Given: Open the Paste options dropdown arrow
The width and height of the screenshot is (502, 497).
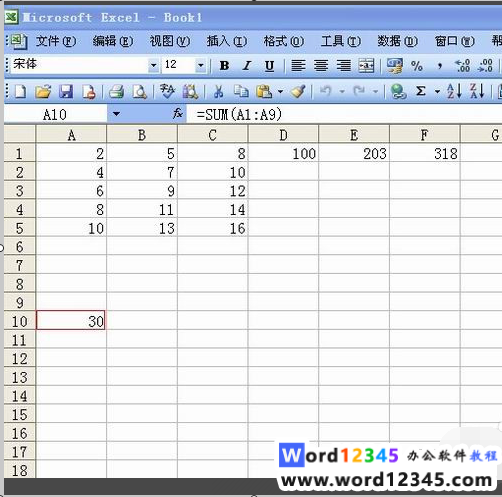Looking at the screenshot, I should [280, 91].
